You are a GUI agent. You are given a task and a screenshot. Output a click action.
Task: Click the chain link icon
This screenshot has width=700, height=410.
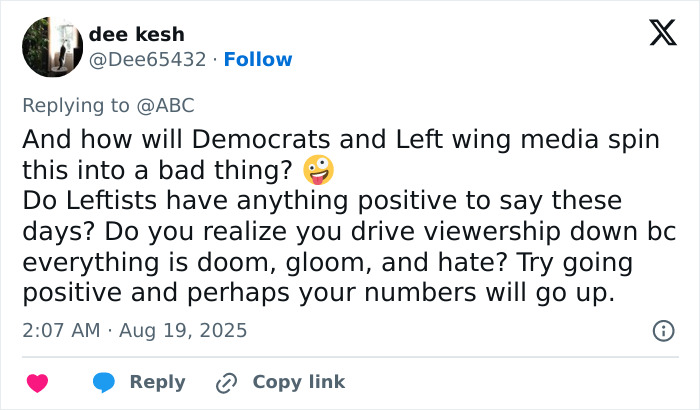pyautogui.click(x=227, y=382)
